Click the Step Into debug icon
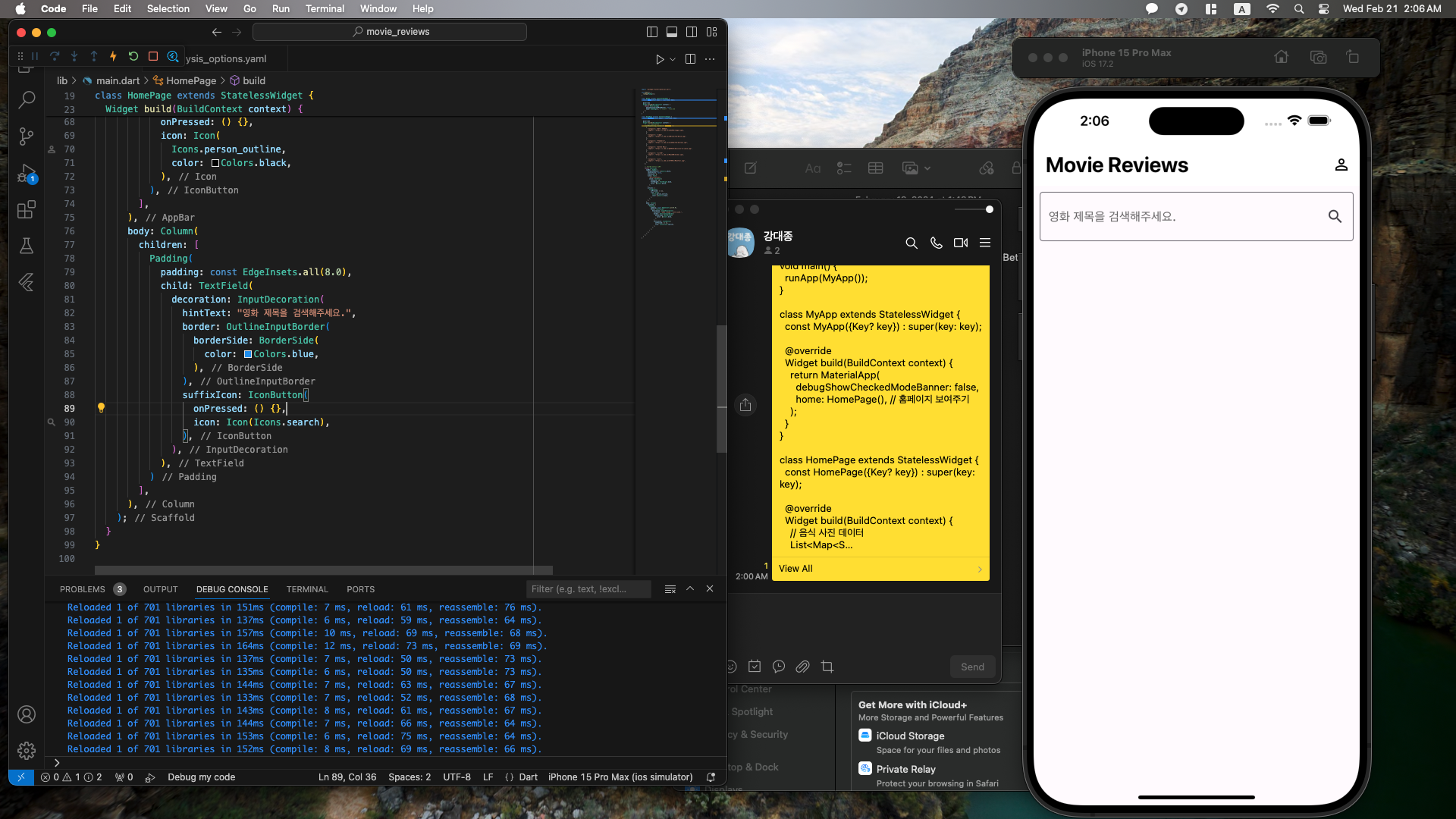This screenshot has height=819, width=1456. [x=74, y=57]
